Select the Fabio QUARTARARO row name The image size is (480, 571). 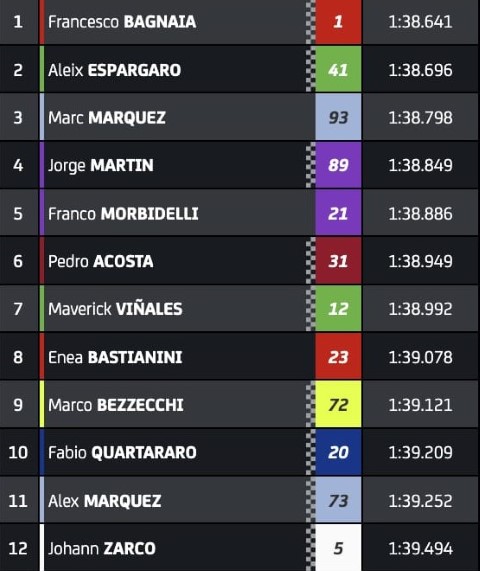[x=122, y=453]
